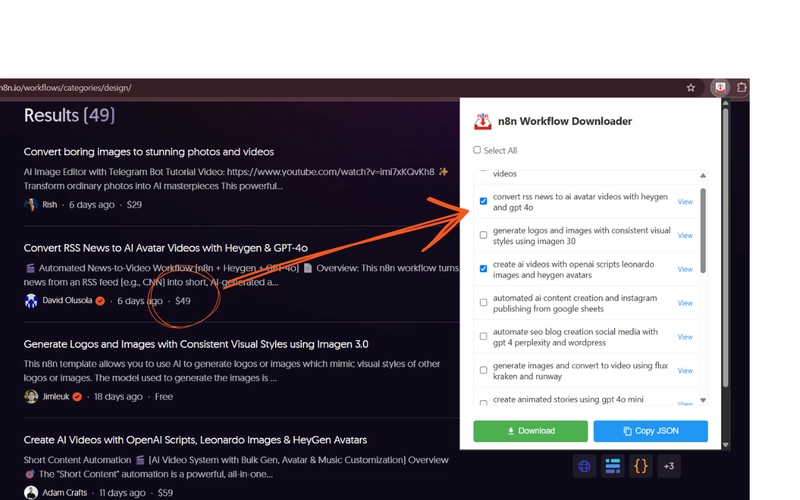Click Rish's author avatar
This screenshot has height=500, width=800.
coord(31,205)
